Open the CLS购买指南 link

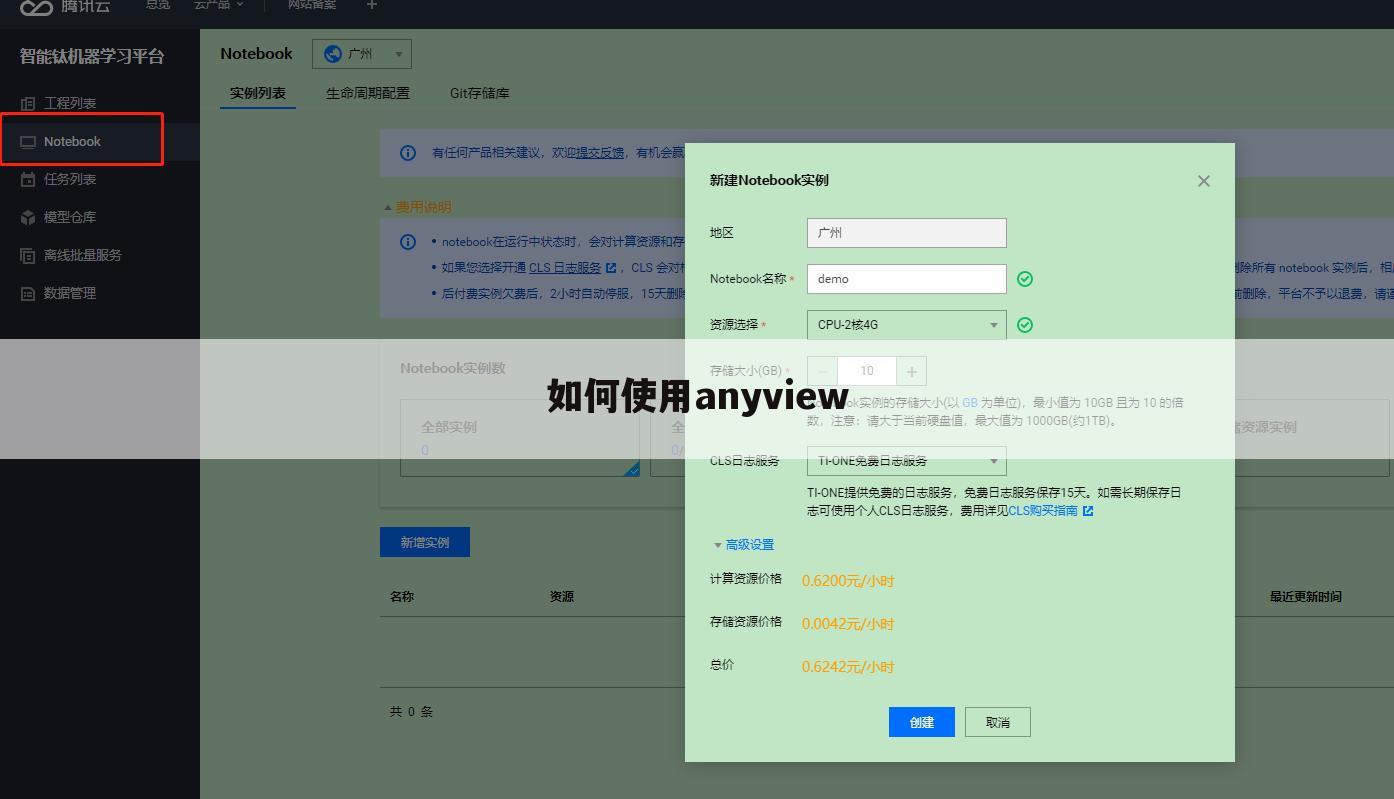1043,511
